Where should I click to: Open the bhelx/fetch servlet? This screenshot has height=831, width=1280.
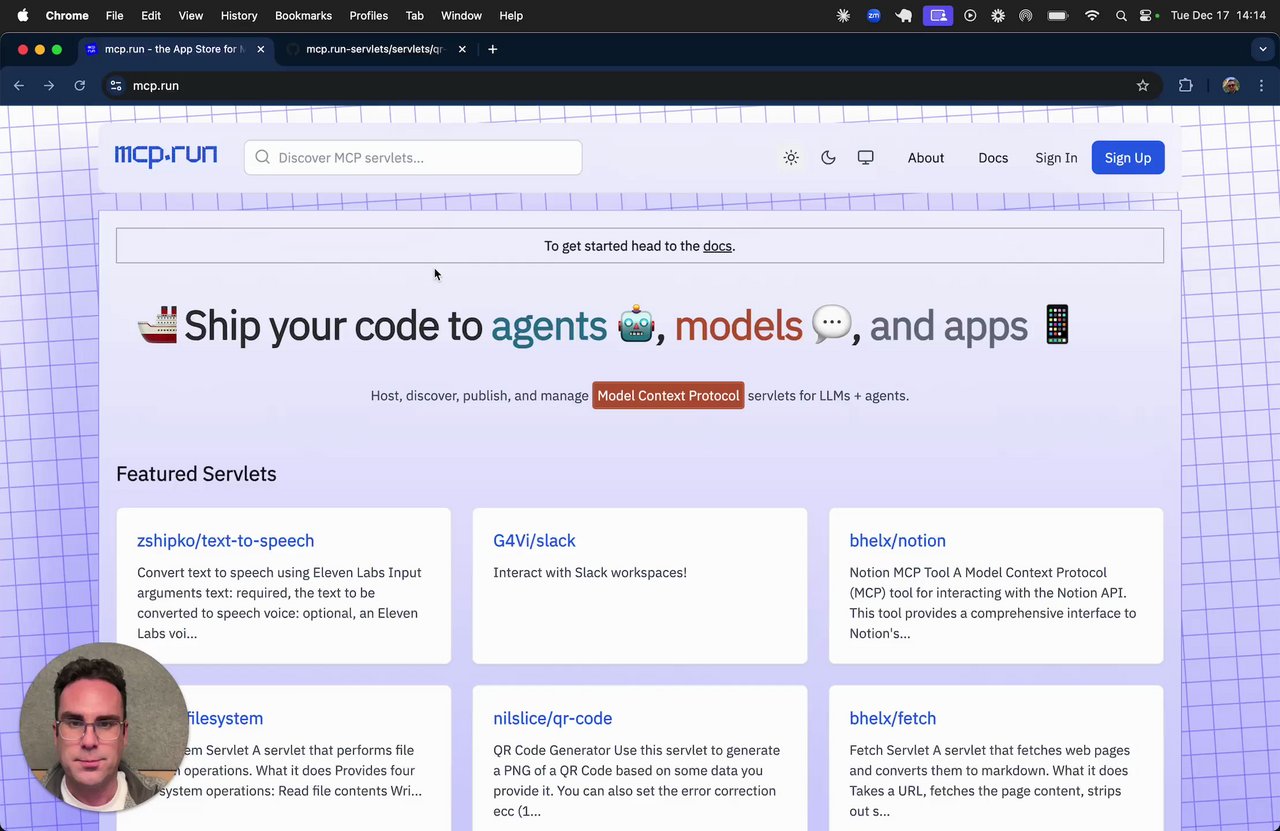pos(892,719)
